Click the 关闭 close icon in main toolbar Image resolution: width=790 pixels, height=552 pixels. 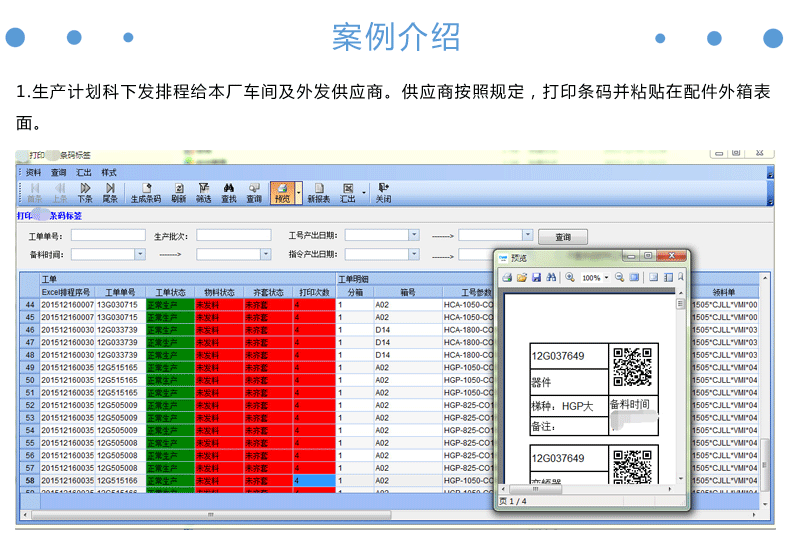383,191
